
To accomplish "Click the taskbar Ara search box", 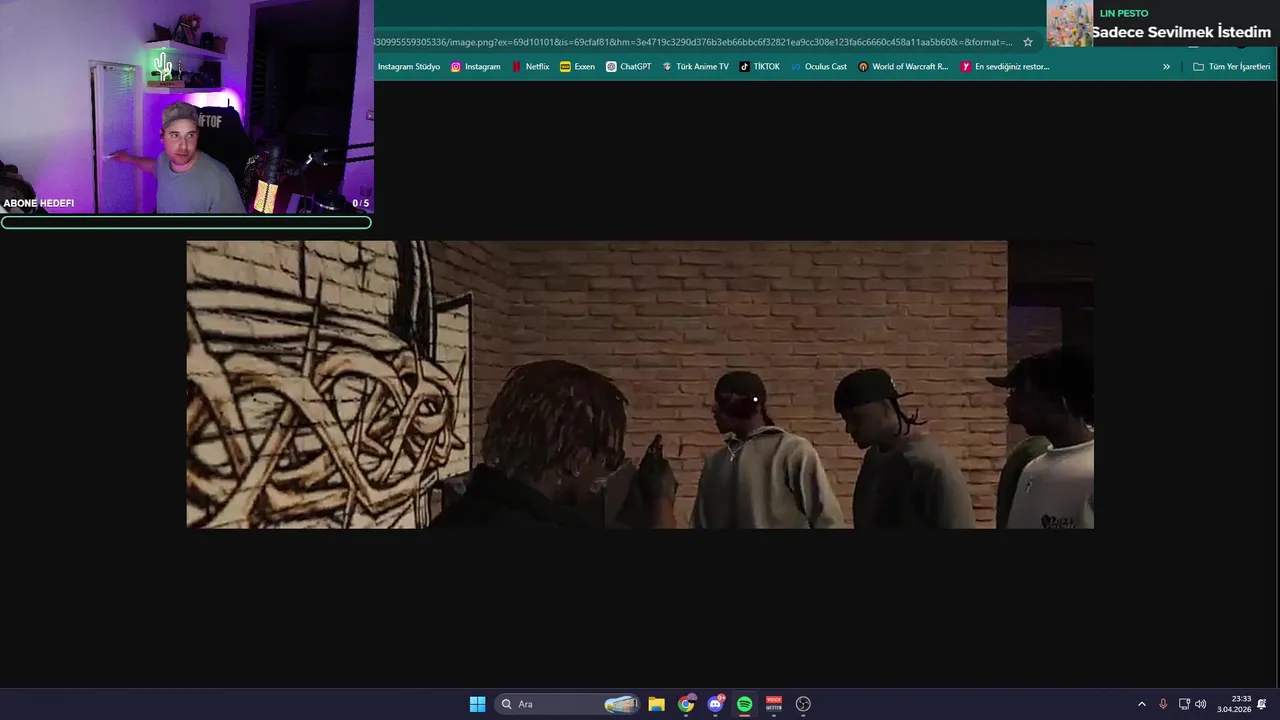I will (567, 704).
